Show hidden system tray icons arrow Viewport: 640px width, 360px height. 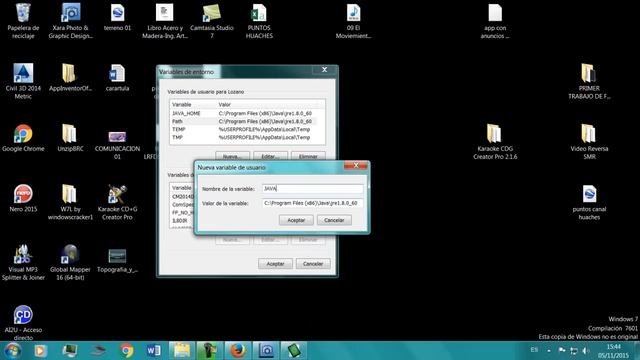click(549, 351)
